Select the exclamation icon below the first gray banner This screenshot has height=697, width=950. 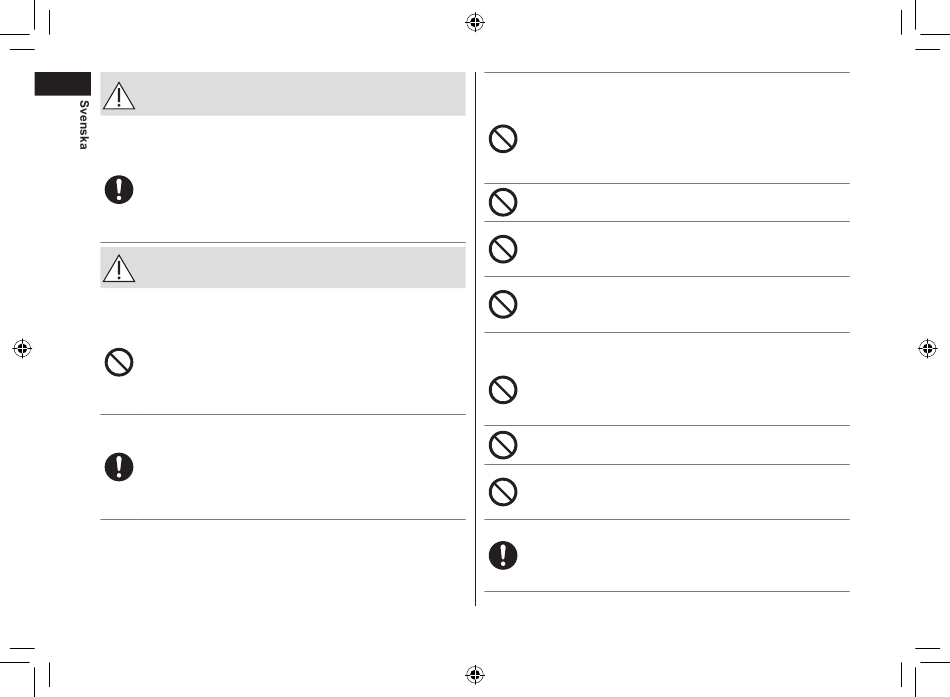tap(119, 190)
